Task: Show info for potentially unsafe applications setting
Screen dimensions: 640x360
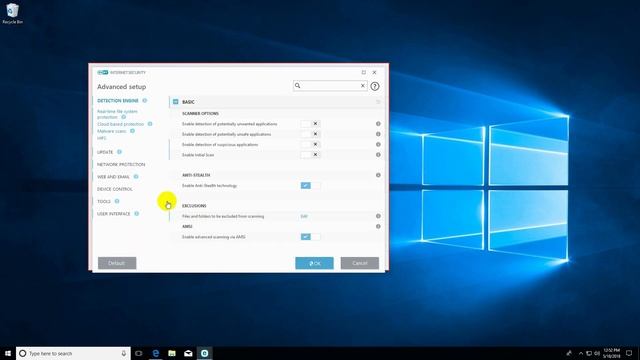Action: [x=378, y=134]
